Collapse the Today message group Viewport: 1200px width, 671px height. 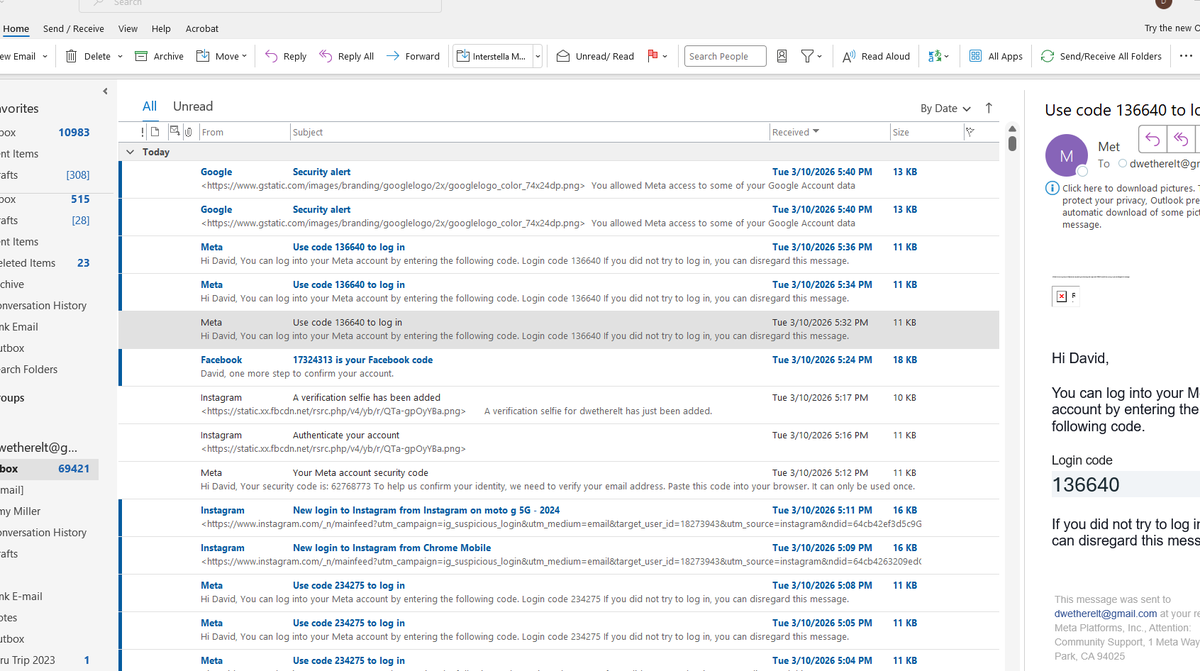pyautogui.click(x=129, y=152)
